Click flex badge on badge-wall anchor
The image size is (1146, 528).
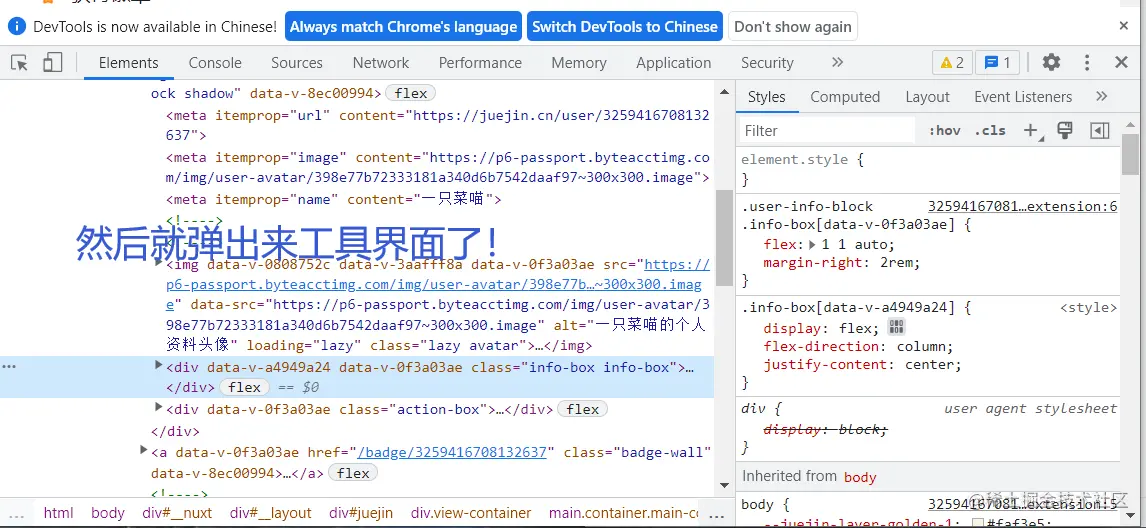point(353,473)
